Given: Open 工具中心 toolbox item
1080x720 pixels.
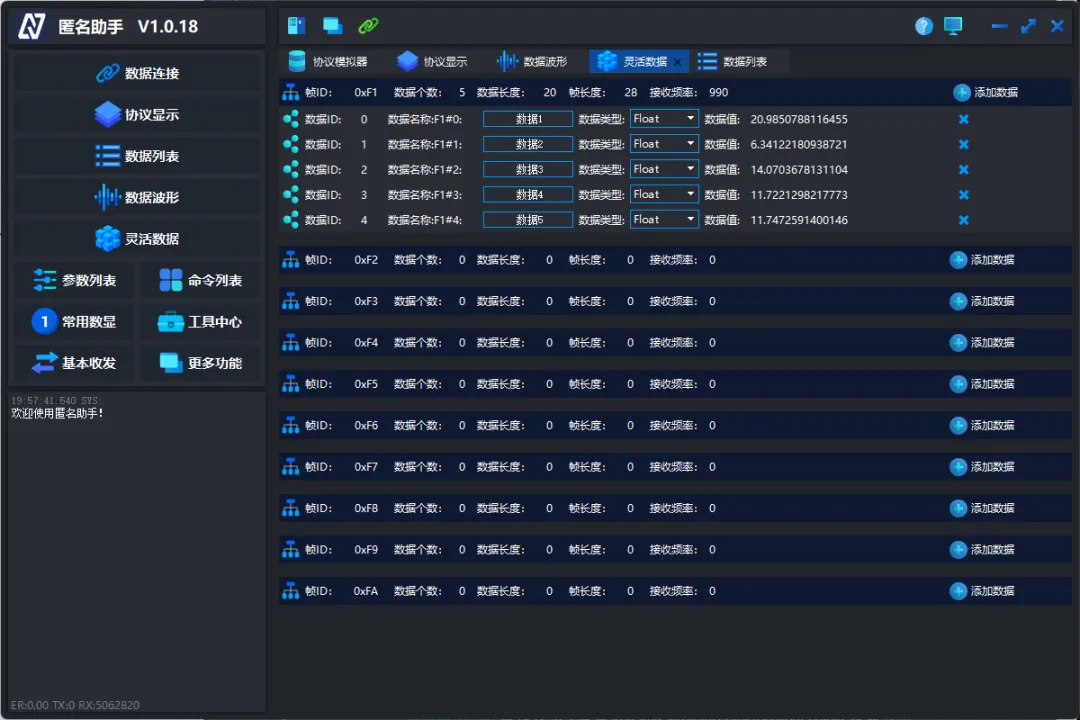Looking at the screenshot, I should click(200, 322).
